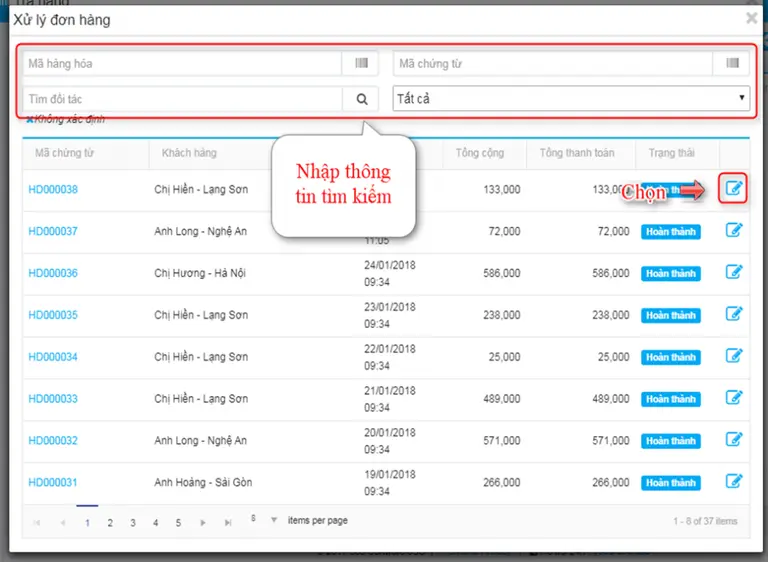The width and height of the screenshot is (768, 562).
Task: Open edit icon for order HD000031
Action: (733, 482)
